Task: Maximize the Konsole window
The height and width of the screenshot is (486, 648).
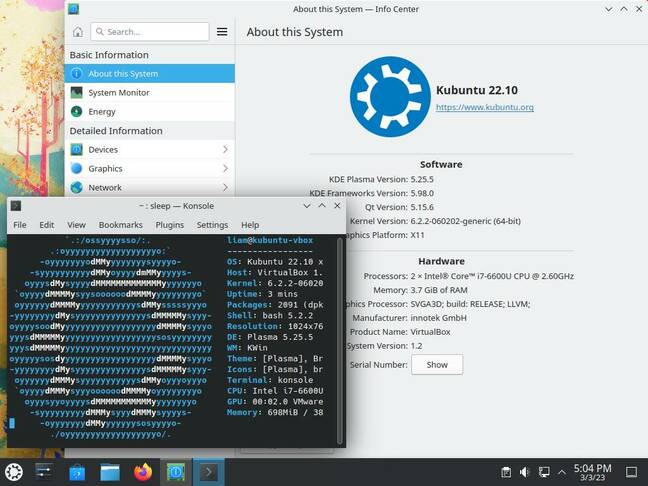Action: tap(322, 206)
